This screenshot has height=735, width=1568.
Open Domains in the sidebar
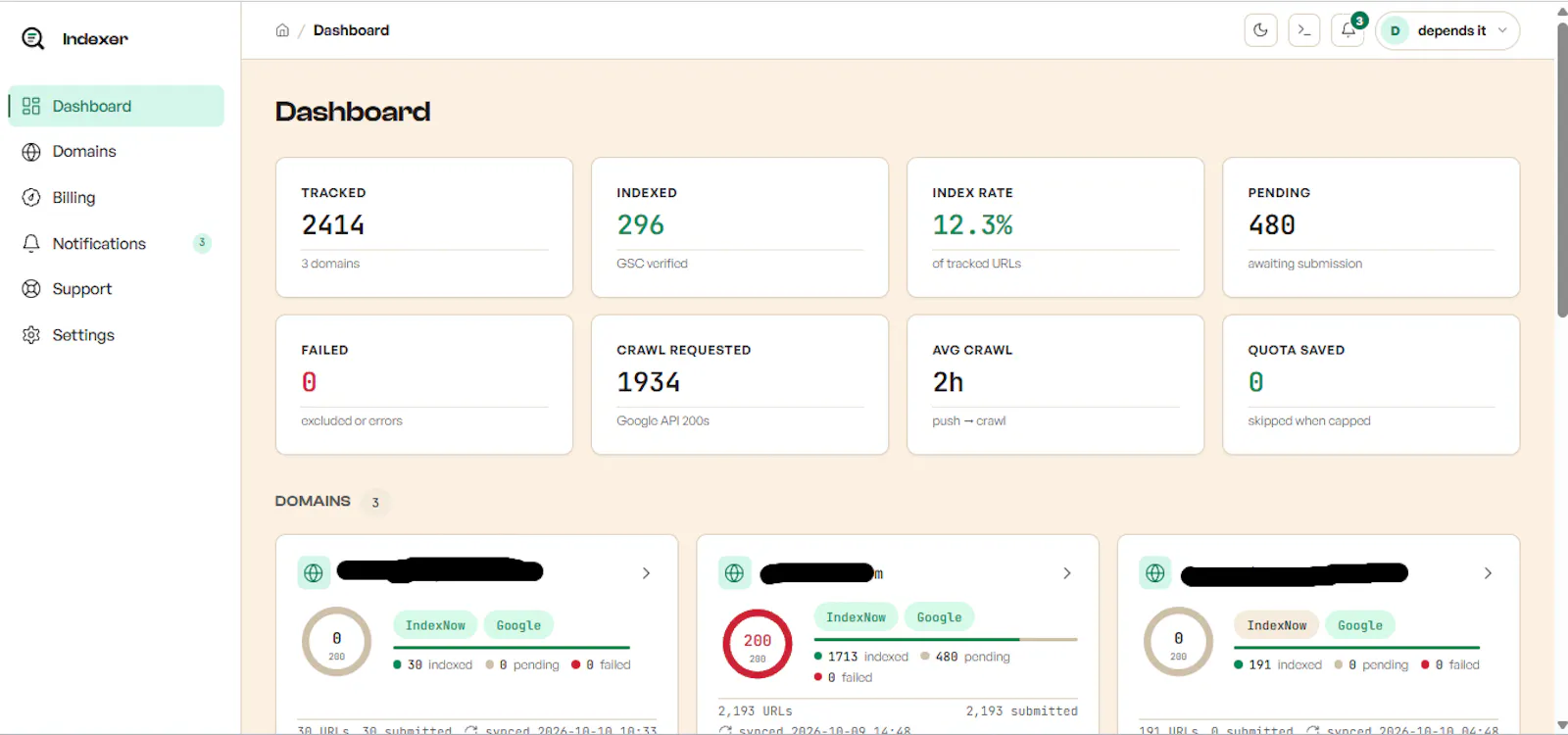point(117,152)
